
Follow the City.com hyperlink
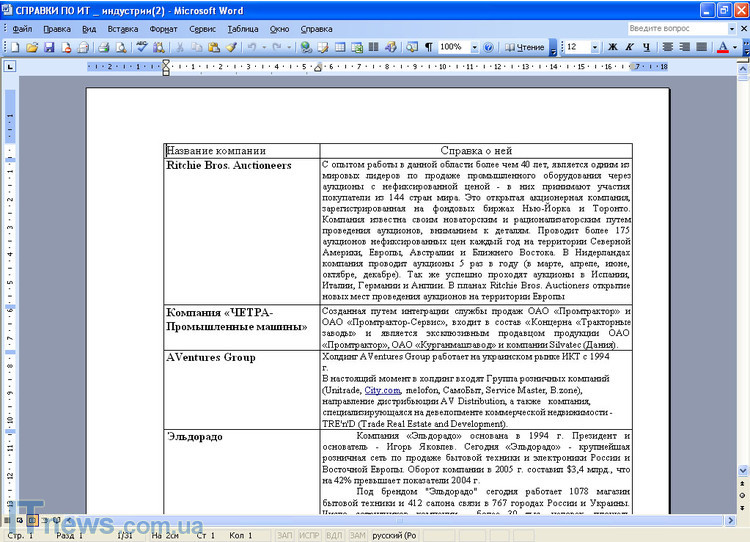382,390
